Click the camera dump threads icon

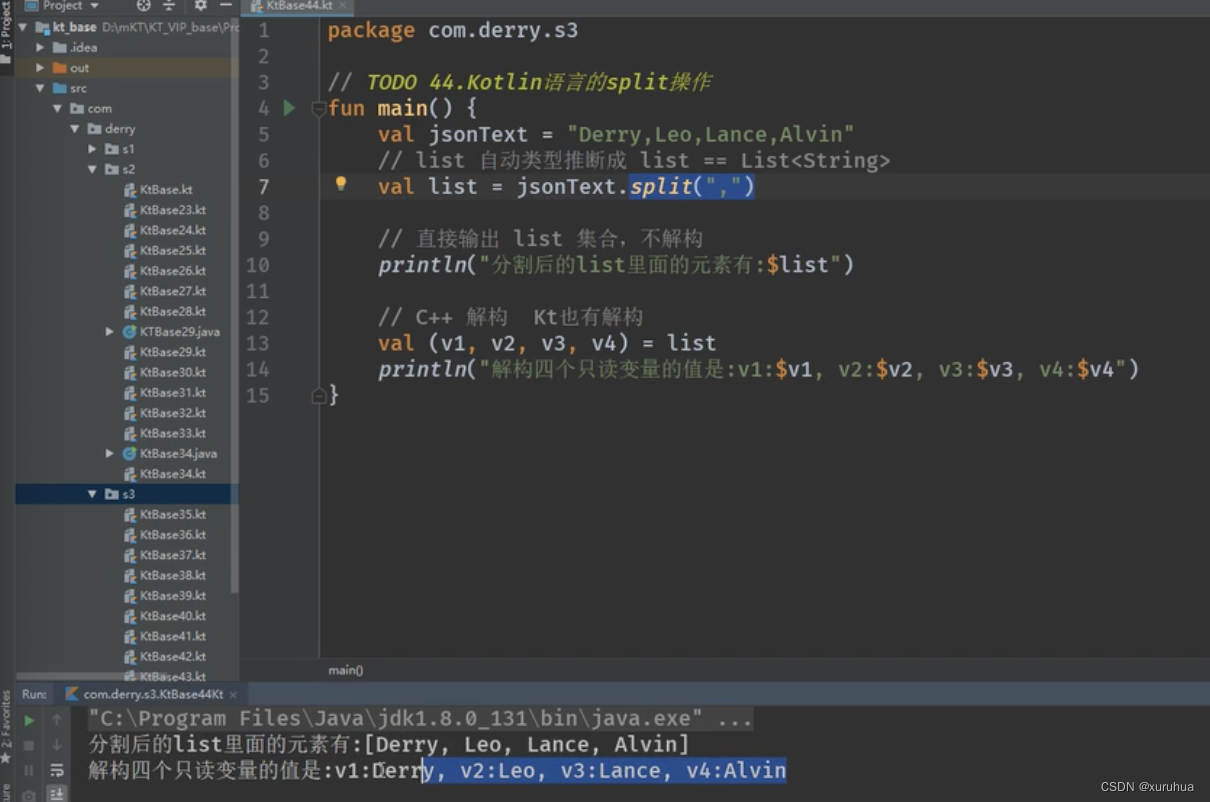[x=29, y=795]
